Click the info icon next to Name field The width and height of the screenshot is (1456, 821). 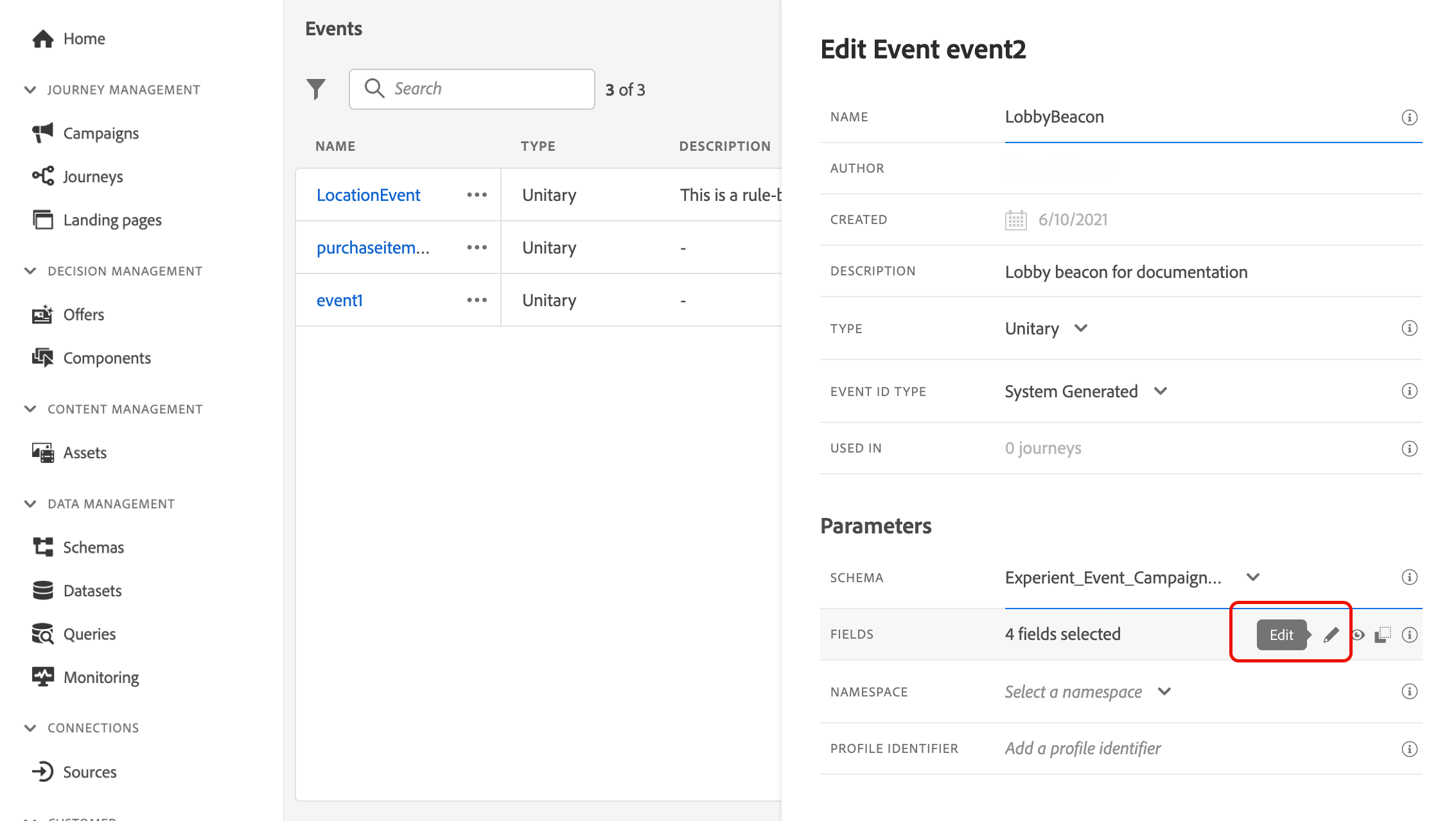(1409, 117)
